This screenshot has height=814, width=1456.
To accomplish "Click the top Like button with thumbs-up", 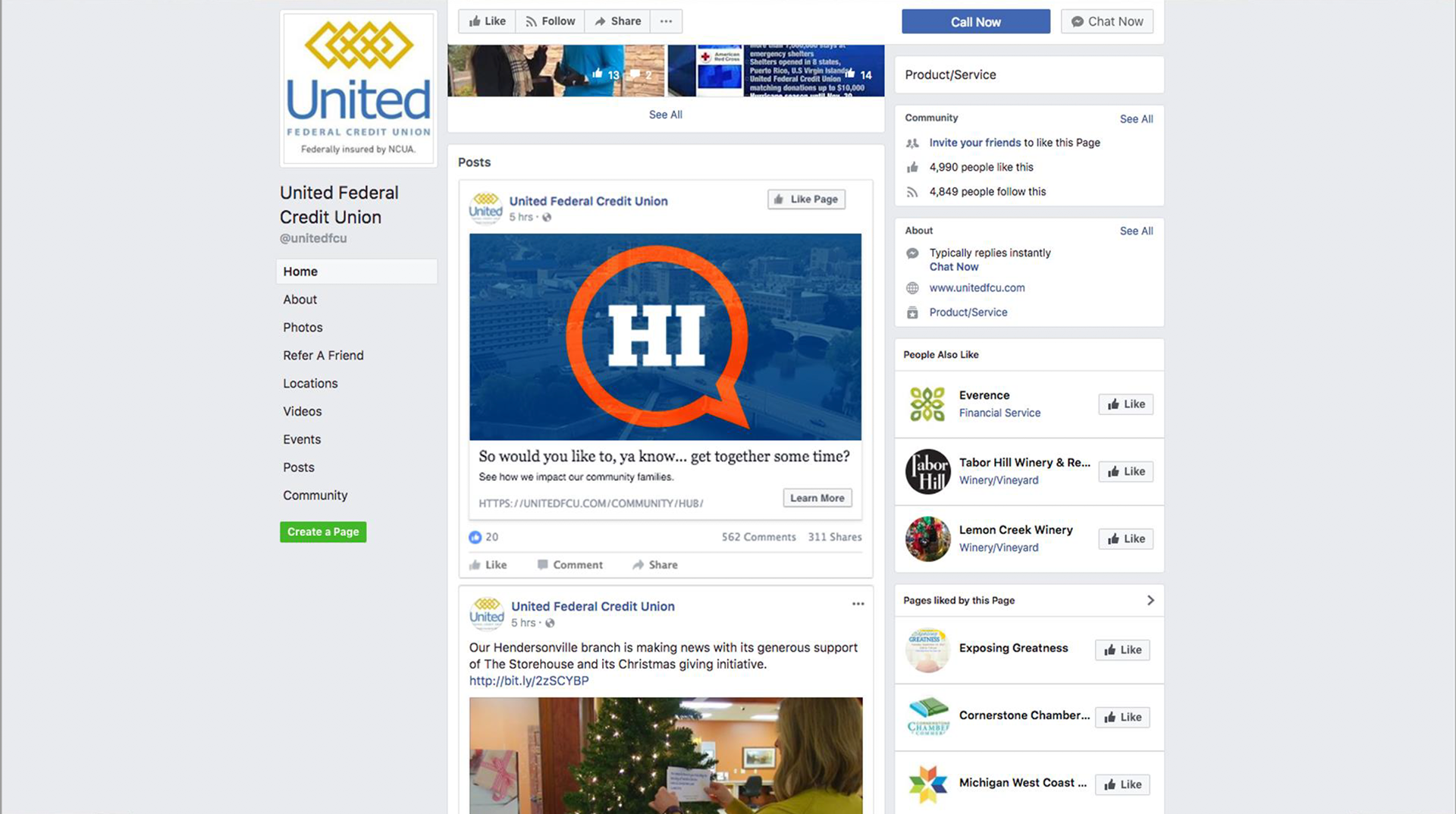I will (x=487, y=21).
